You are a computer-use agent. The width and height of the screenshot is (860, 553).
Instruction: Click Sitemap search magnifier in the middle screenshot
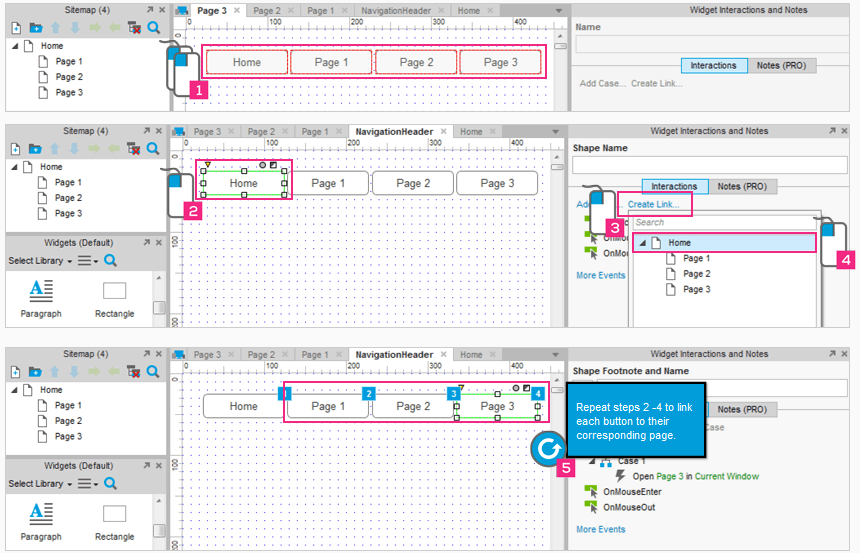pos(153,148)
